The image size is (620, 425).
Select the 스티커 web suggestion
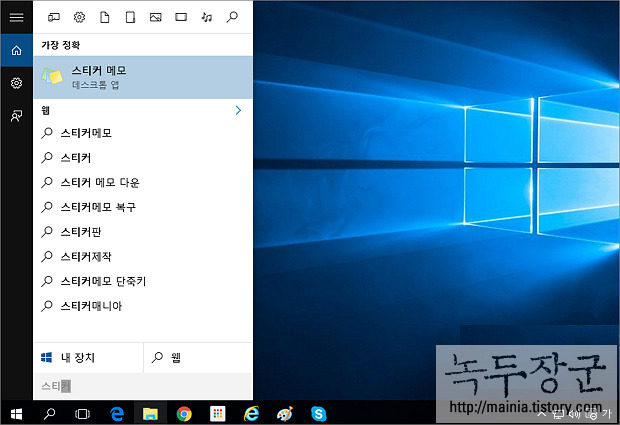[x=143, y=158]
